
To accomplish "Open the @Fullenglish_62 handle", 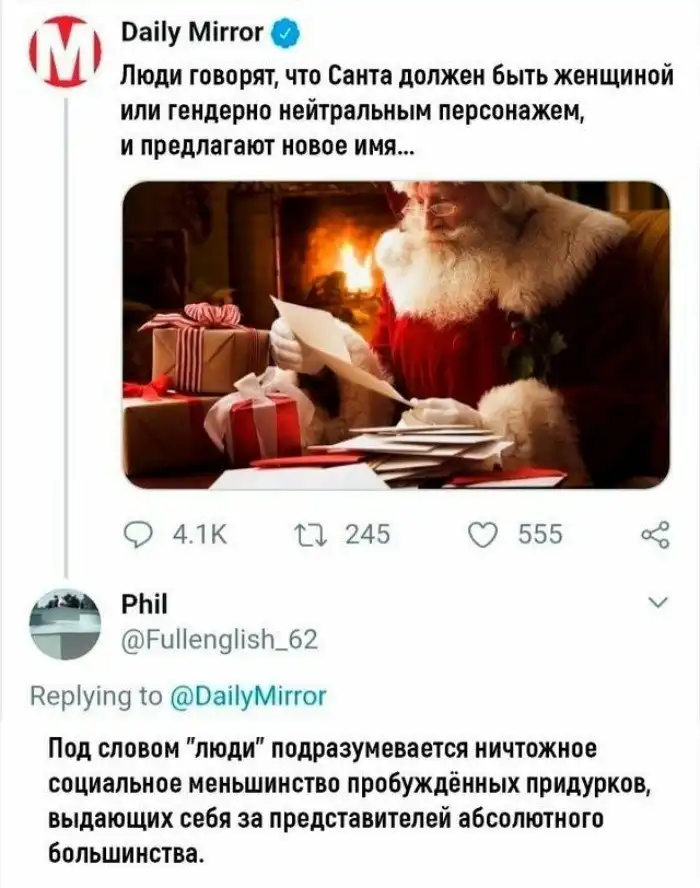I will click(x=220, y=639).
